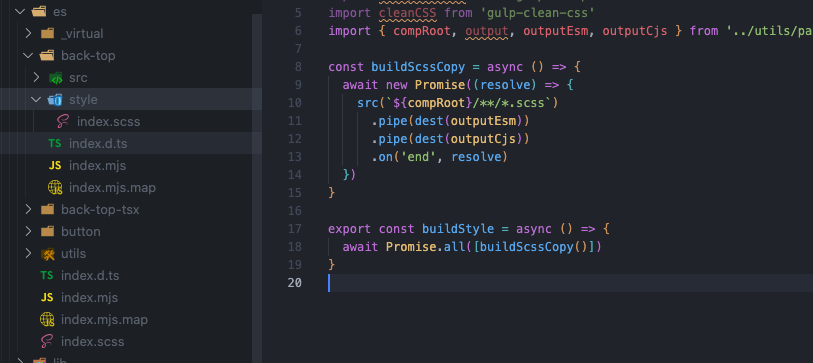The image size is (813, 363).
Task: Collapse the es folder chevron
Action: tap(20, 11)
